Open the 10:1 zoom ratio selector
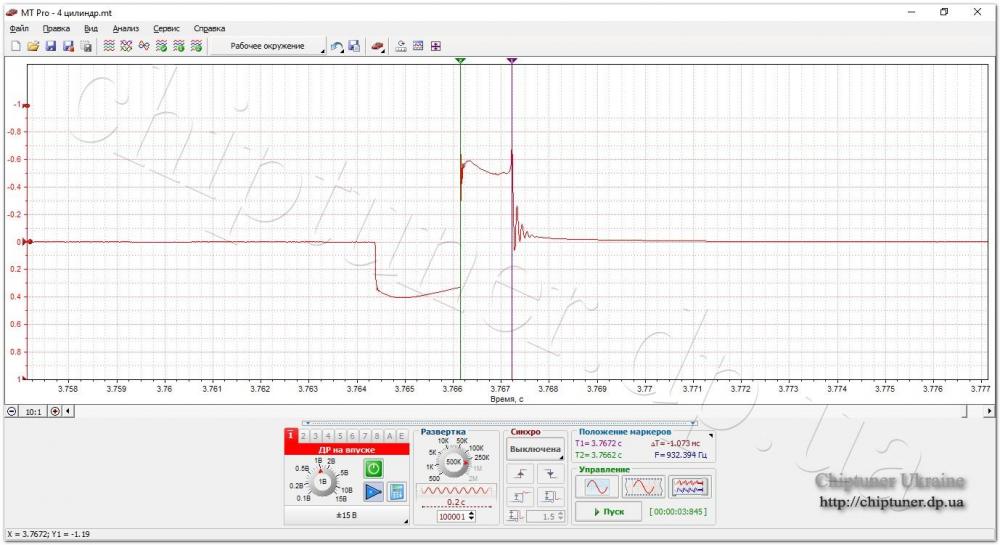 click(33, 412)
